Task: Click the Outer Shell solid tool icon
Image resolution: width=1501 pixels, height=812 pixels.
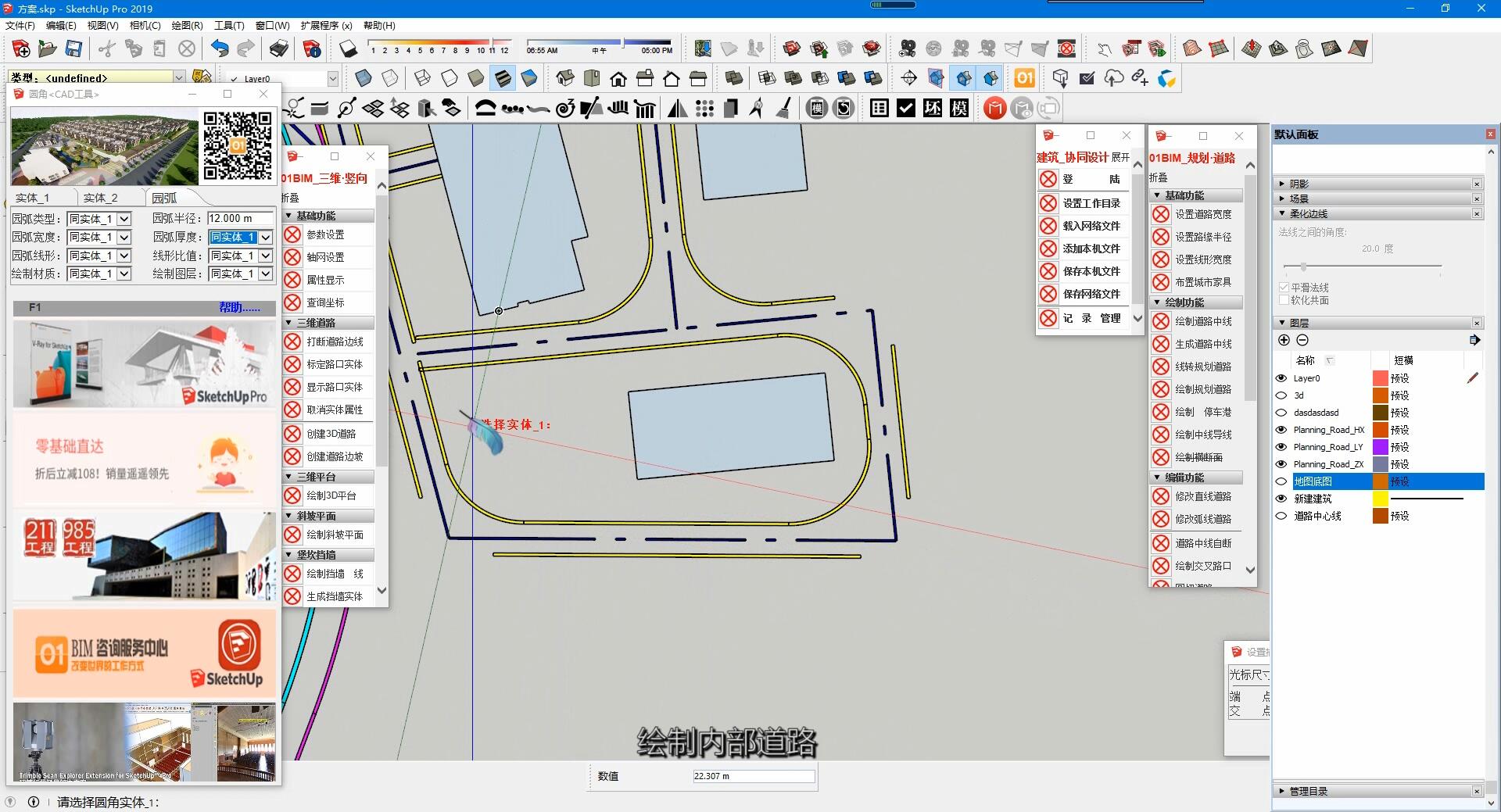Action: pyautogui.click(x=733, y=78)
